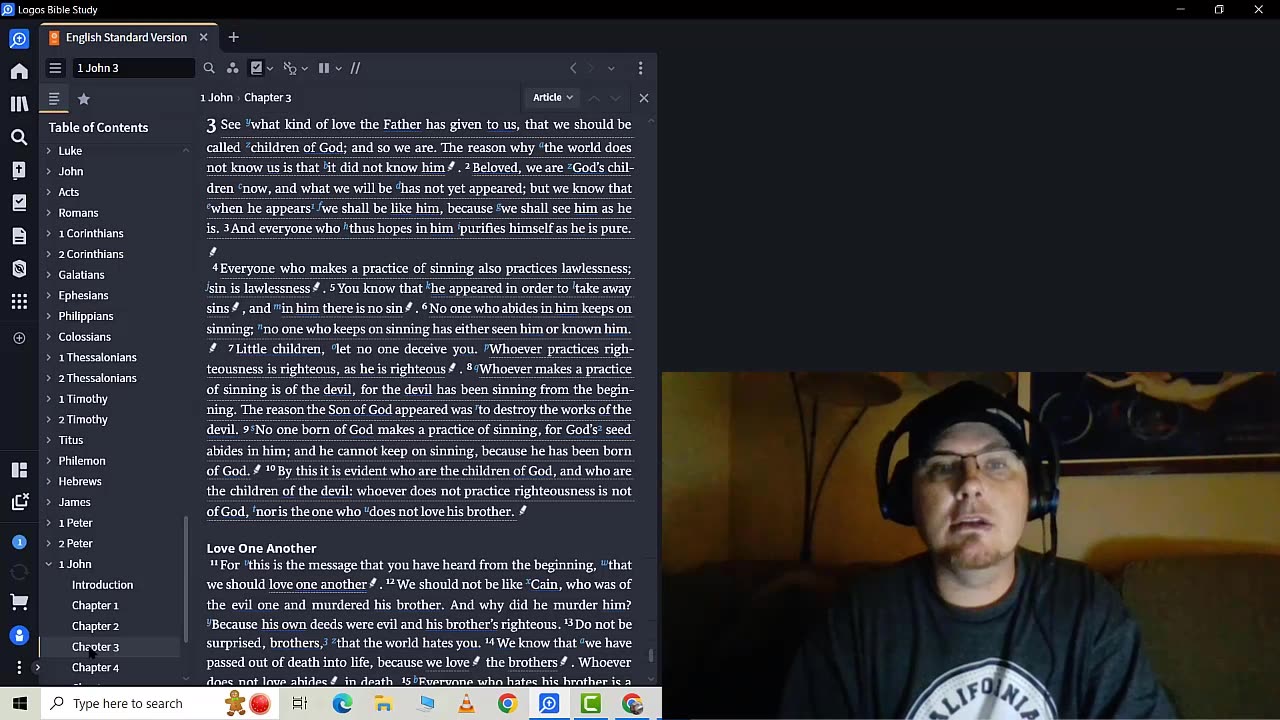The width and height of the screenshot is (1280, 720).
Task: Collapse the 1 John entry in contents
Action: [48, 564]
